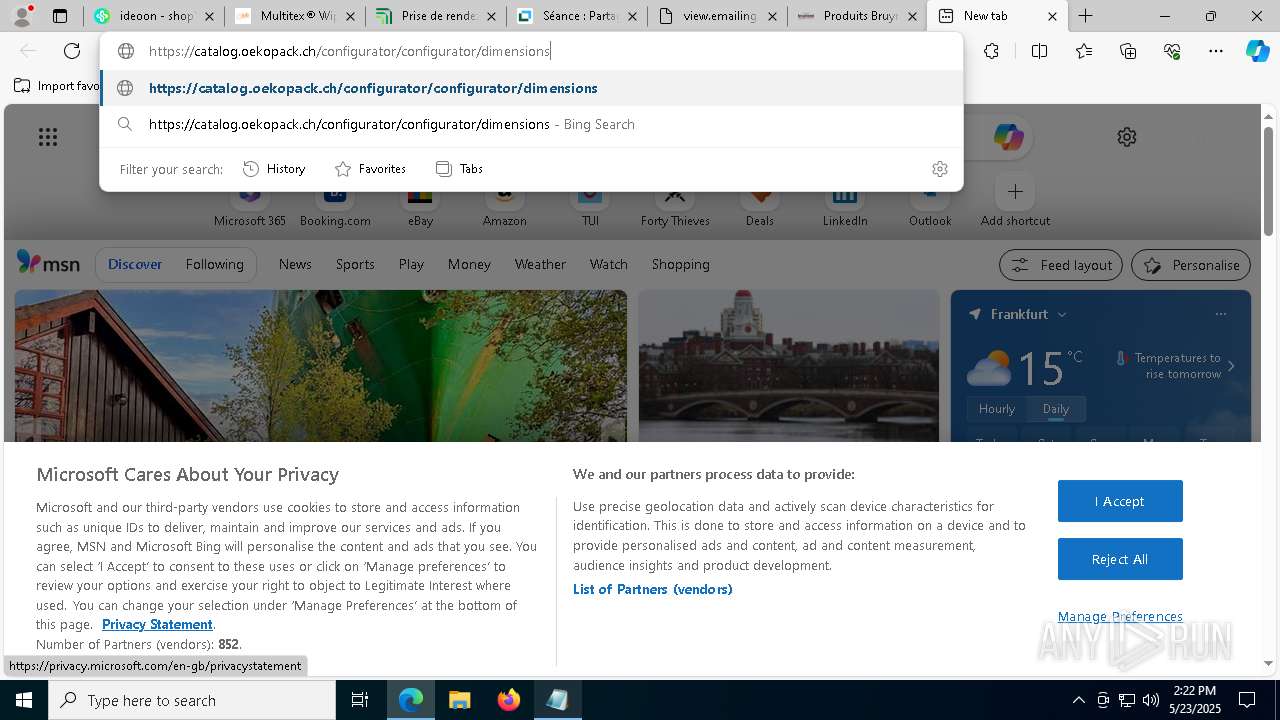Open the address bar suggestion settings gear

[939, 169]
